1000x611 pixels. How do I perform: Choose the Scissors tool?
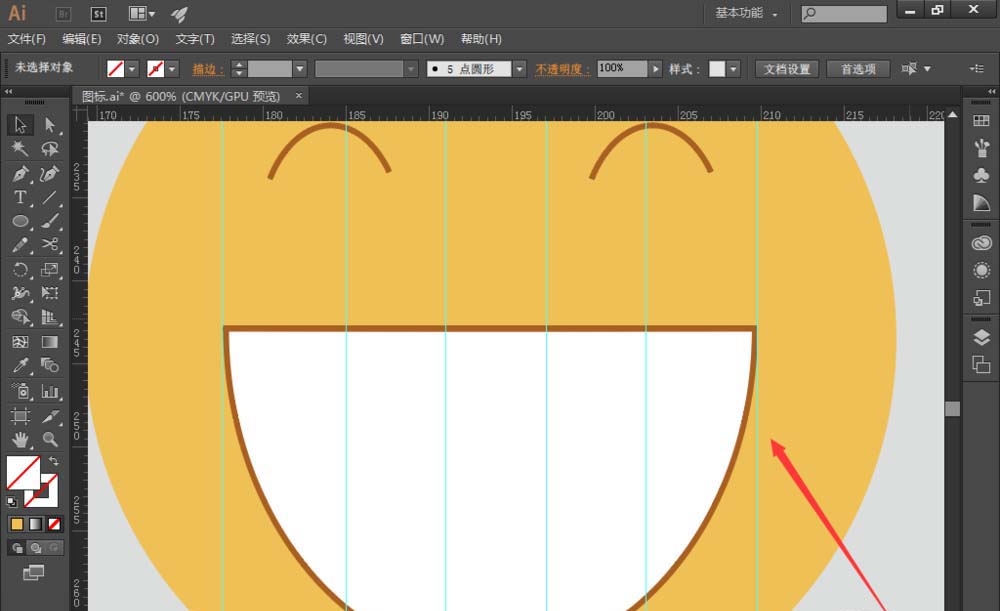tap(50, 245)
